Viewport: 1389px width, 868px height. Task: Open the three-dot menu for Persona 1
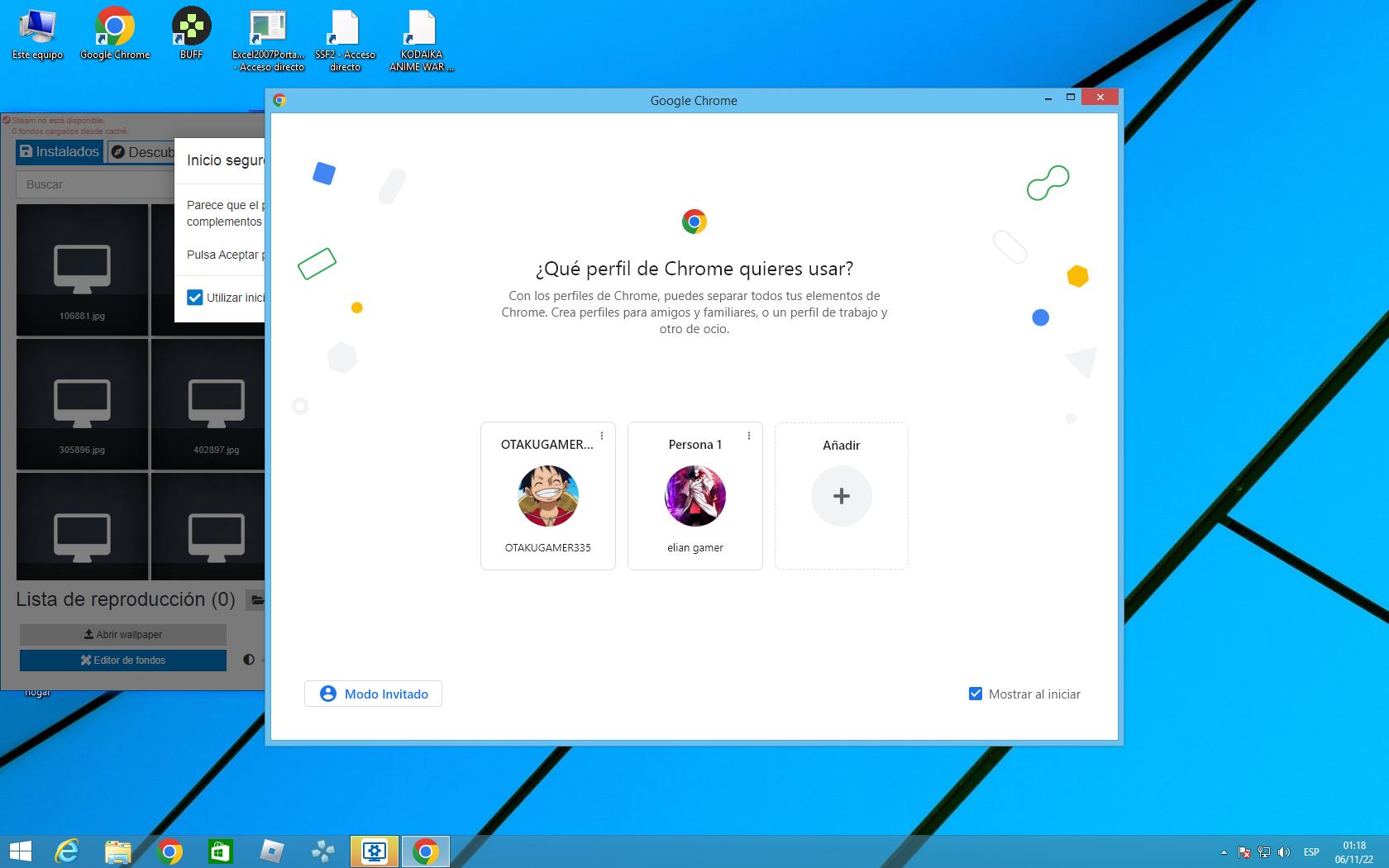[749, 436]
